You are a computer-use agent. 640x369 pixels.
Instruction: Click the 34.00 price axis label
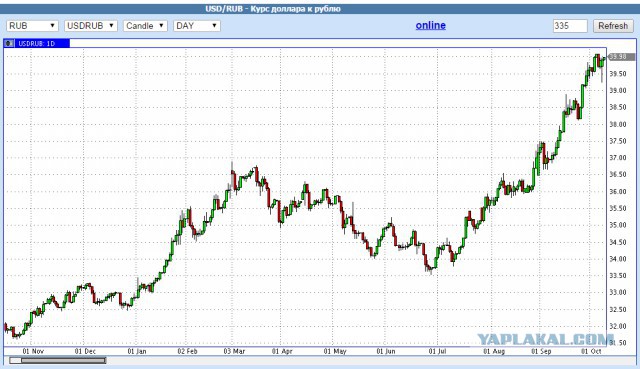[618, 259]
